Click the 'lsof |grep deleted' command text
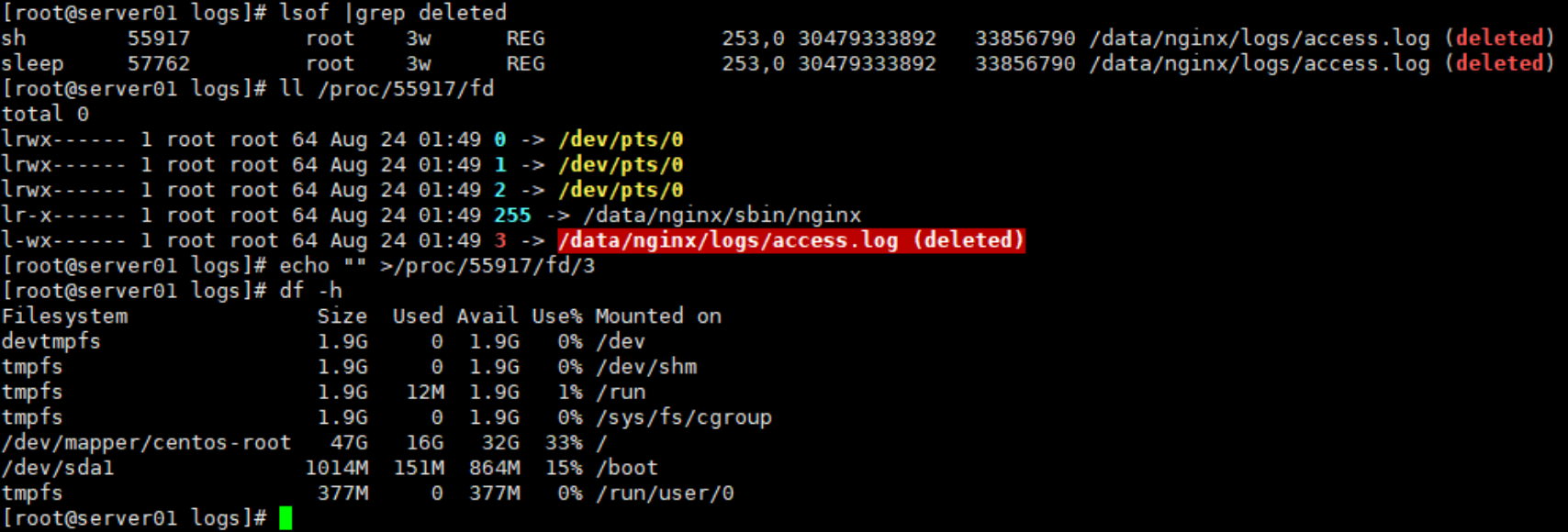 393,13
